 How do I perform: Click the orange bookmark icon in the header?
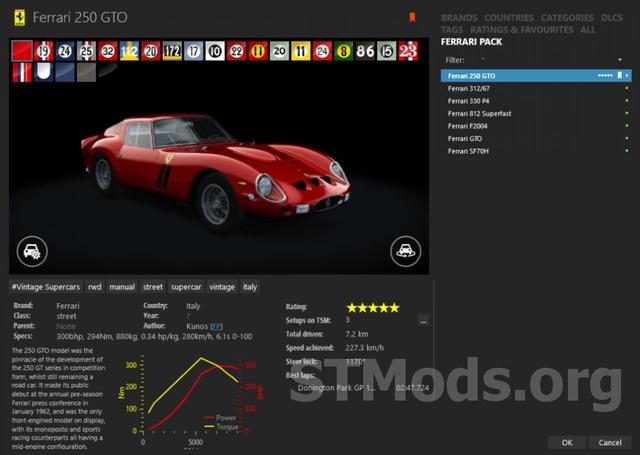click(411, 17)
